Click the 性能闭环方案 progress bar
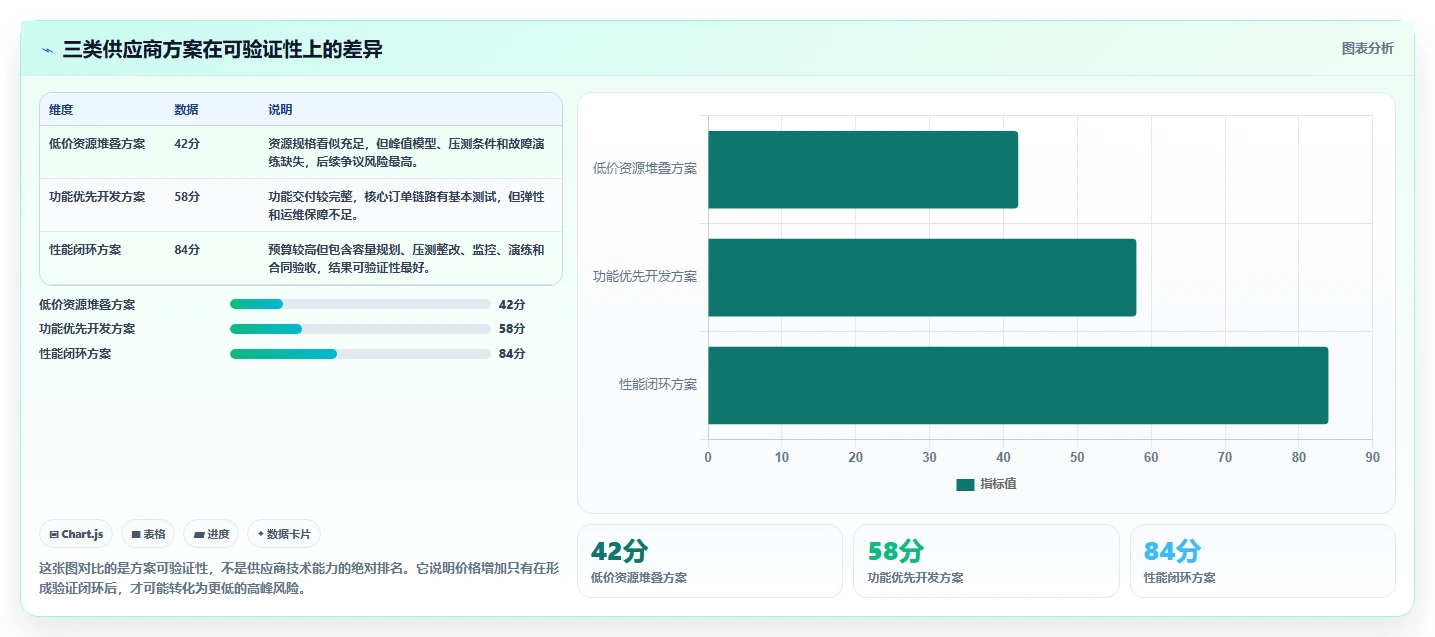1435x637 pixels. (x=360, y=354)
